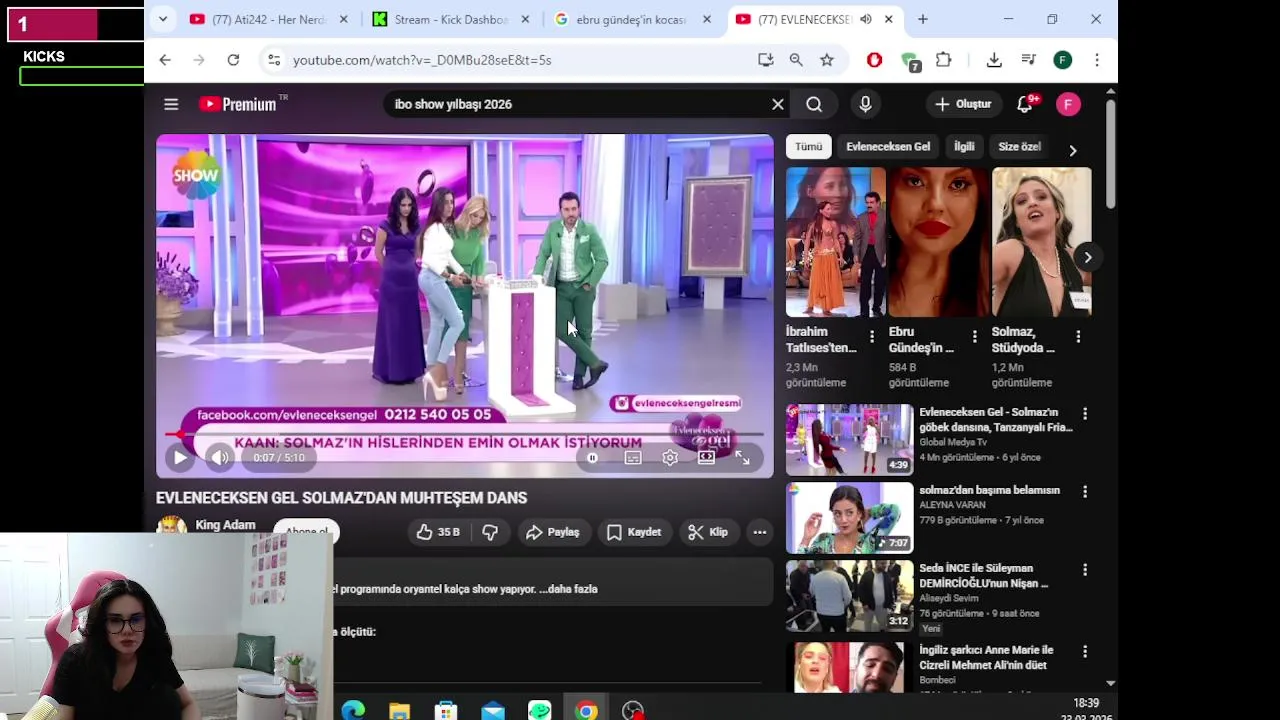This screenshot has height=720, width=1280.
Task: Open Chrome extensions puzzle icon
Action: point(943,60)
